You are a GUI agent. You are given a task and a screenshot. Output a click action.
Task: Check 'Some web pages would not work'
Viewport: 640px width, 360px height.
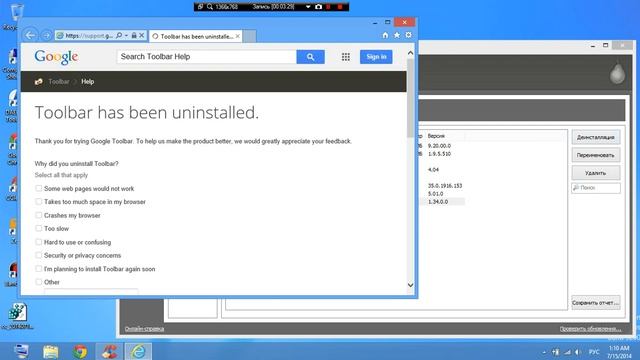coord(38,189)
